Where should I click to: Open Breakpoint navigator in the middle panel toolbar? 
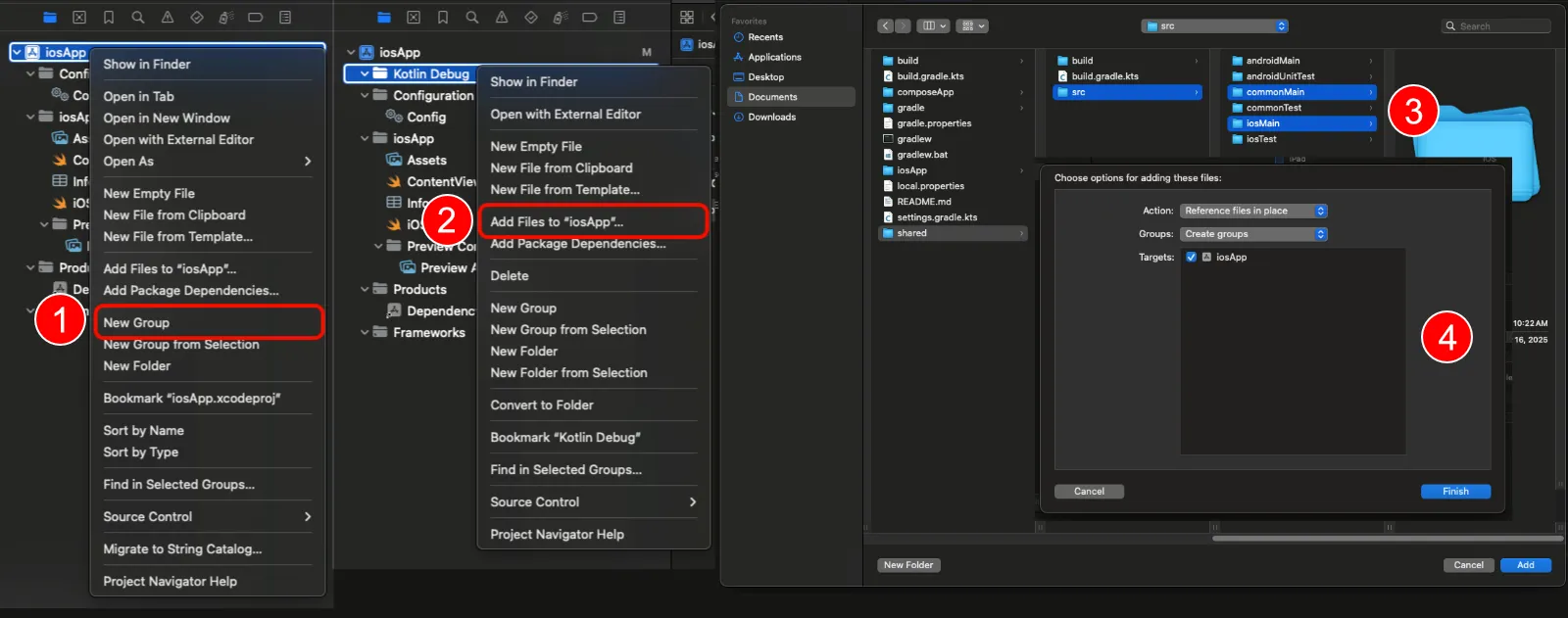[590, 18]
